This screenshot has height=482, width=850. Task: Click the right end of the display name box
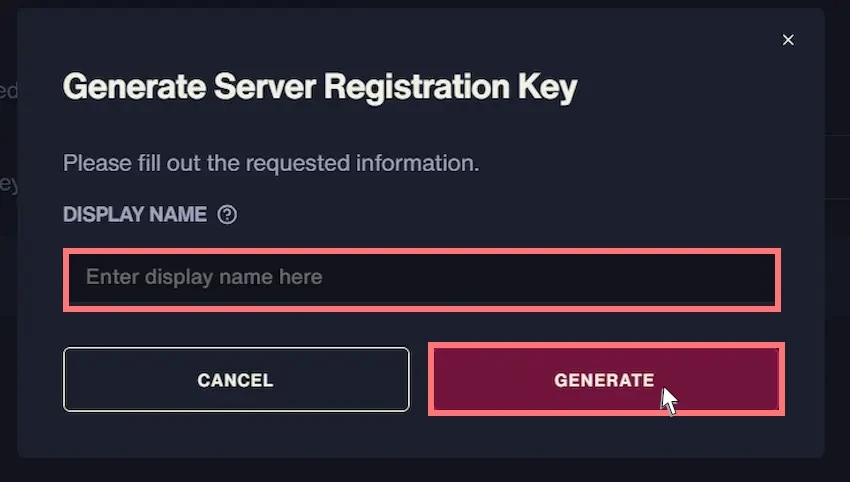[759, 279]
